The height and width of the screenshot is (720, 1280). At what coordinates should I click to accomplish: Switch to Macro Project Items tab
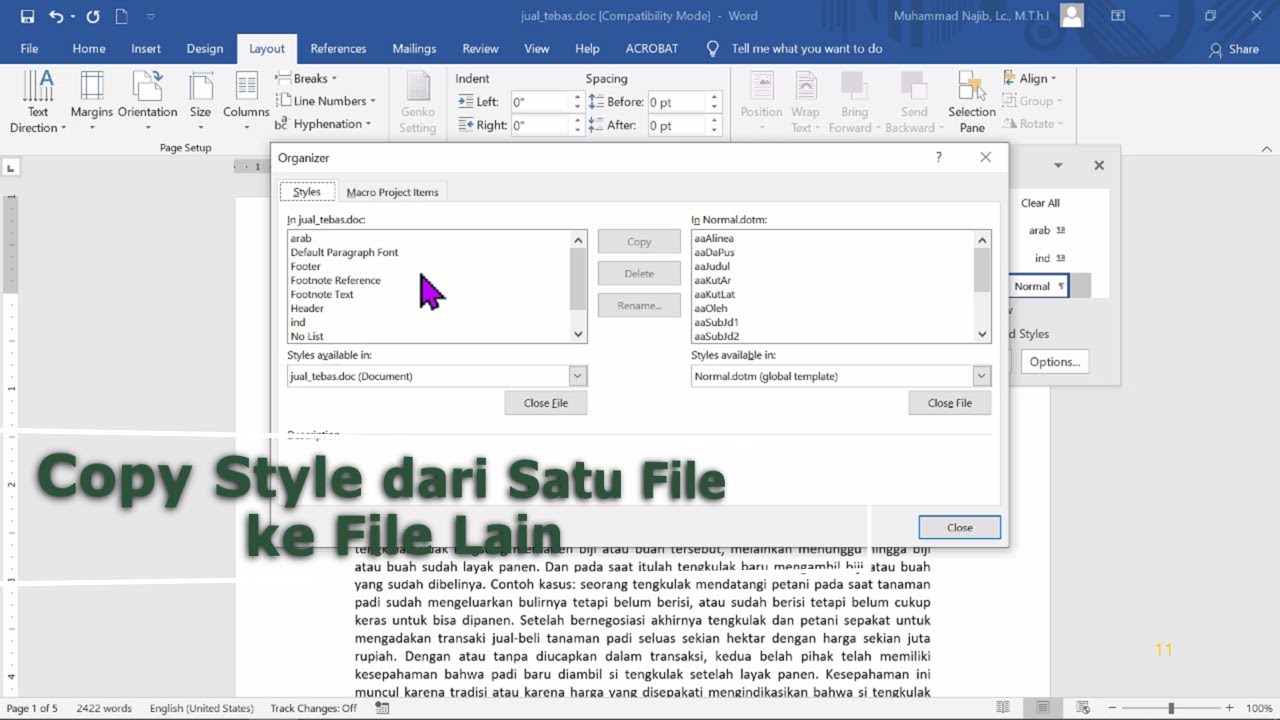point(392,192)
